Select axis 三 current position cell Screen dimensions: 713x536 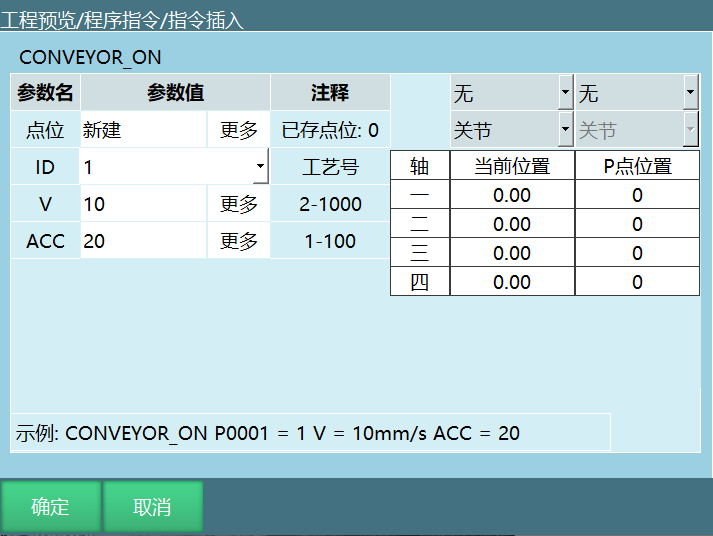point(512,253)
